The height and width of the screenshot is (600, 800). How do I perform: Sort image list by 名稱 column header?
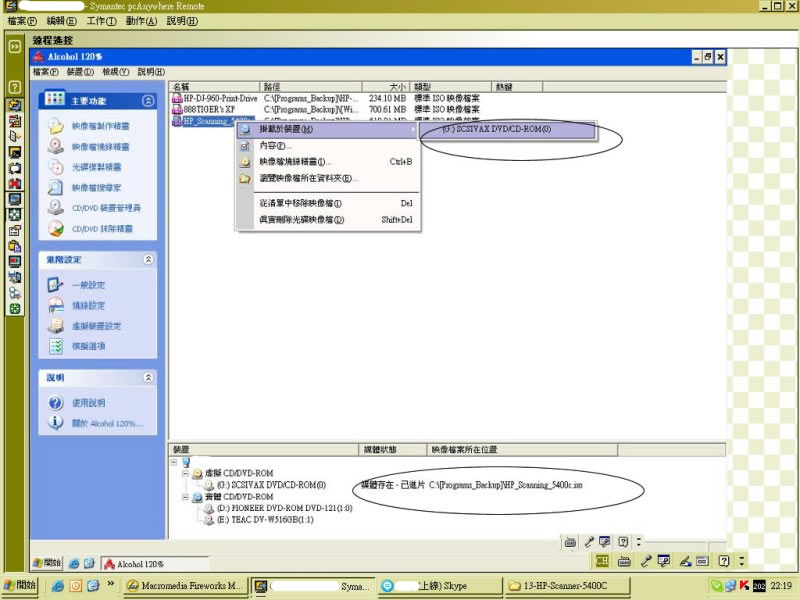(214, 87)
